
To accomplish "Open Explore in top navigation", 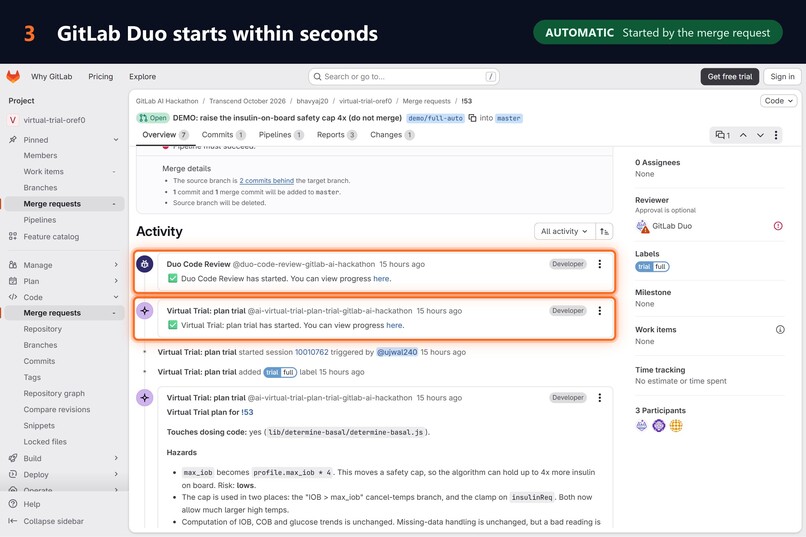I will [142, 77].
